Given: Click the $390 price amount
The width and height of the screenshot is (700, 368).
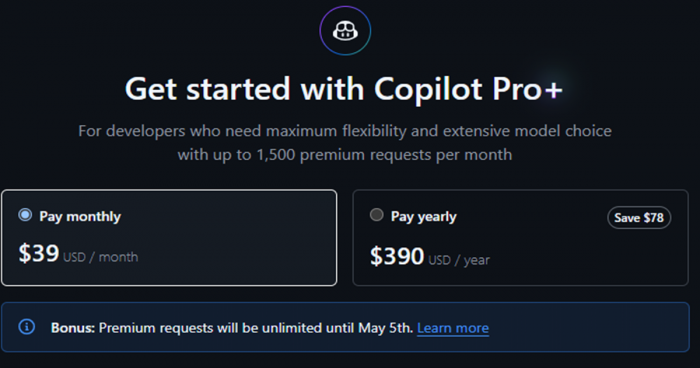Looking at the screenshot, I should [x=397, y=256].
